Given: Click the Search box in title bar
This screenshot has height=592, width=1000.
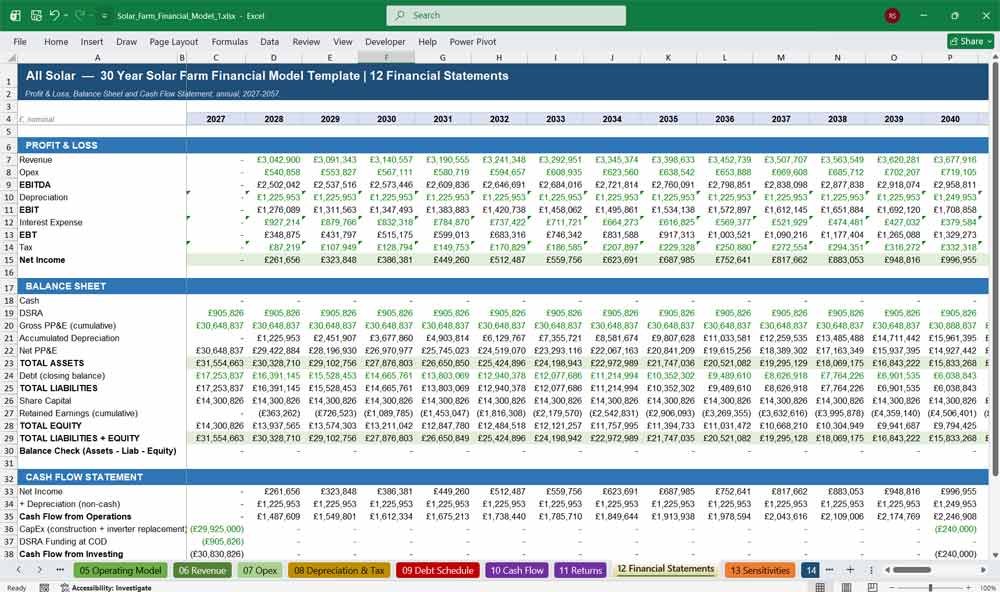Looking at the screenshot, I should [506, 15].
